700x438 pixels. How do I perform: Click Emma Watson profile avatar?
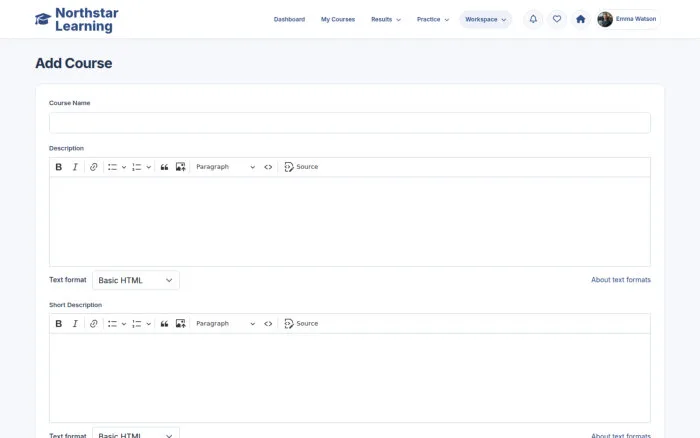[605, 19]
